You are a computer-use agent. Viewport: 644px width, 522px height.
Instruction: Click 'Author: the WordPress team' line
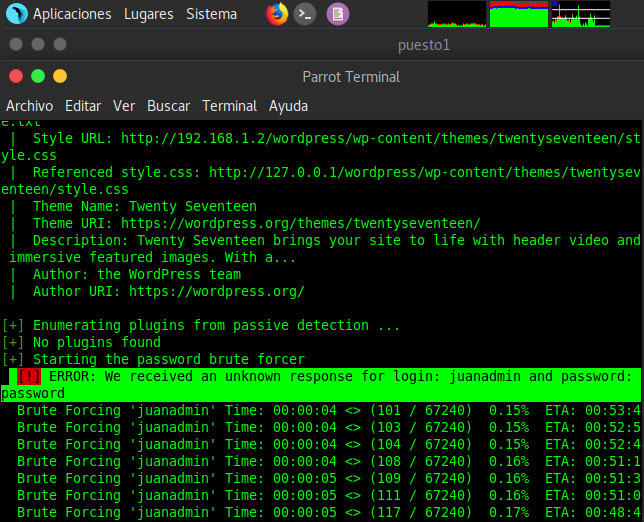pos(137,274)
